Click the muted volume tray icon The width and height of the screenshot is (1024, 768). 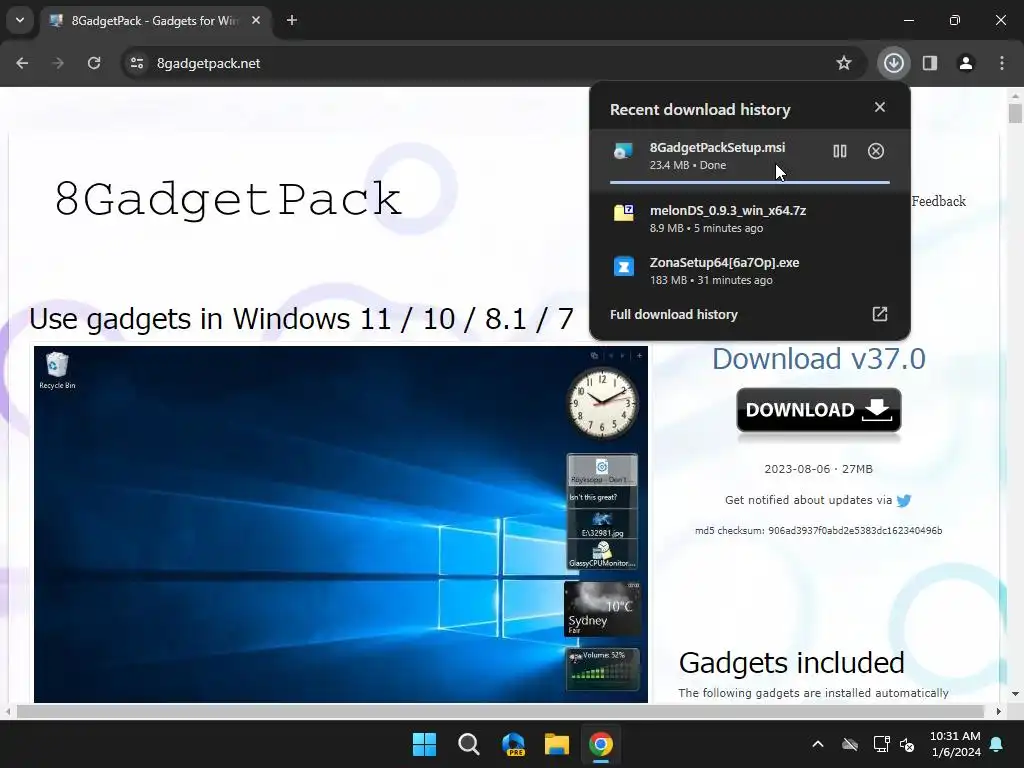[x=907, y=744]
